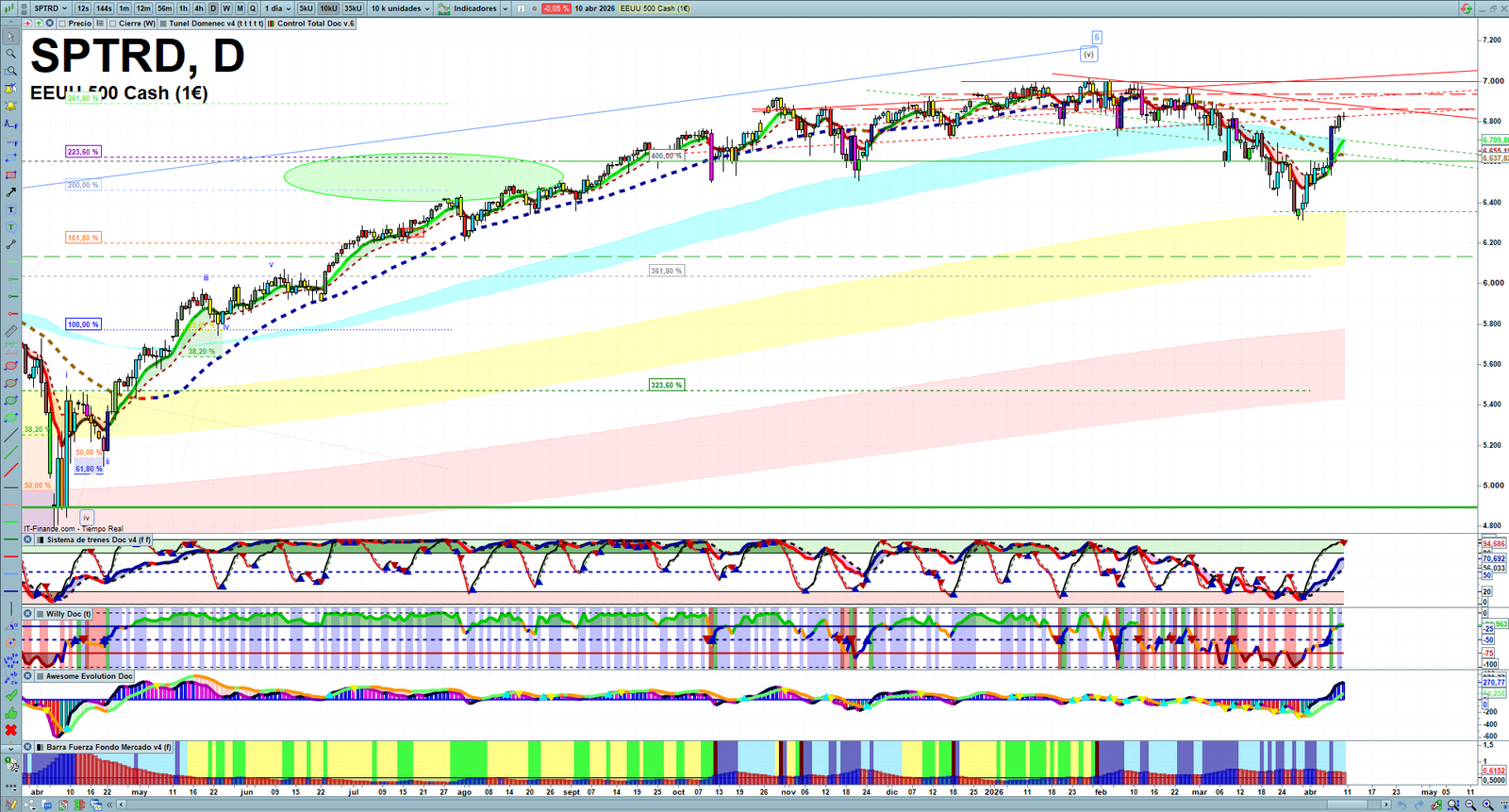
Task: Select the brown ellipse drawing tool
Action: coord(10,383)
